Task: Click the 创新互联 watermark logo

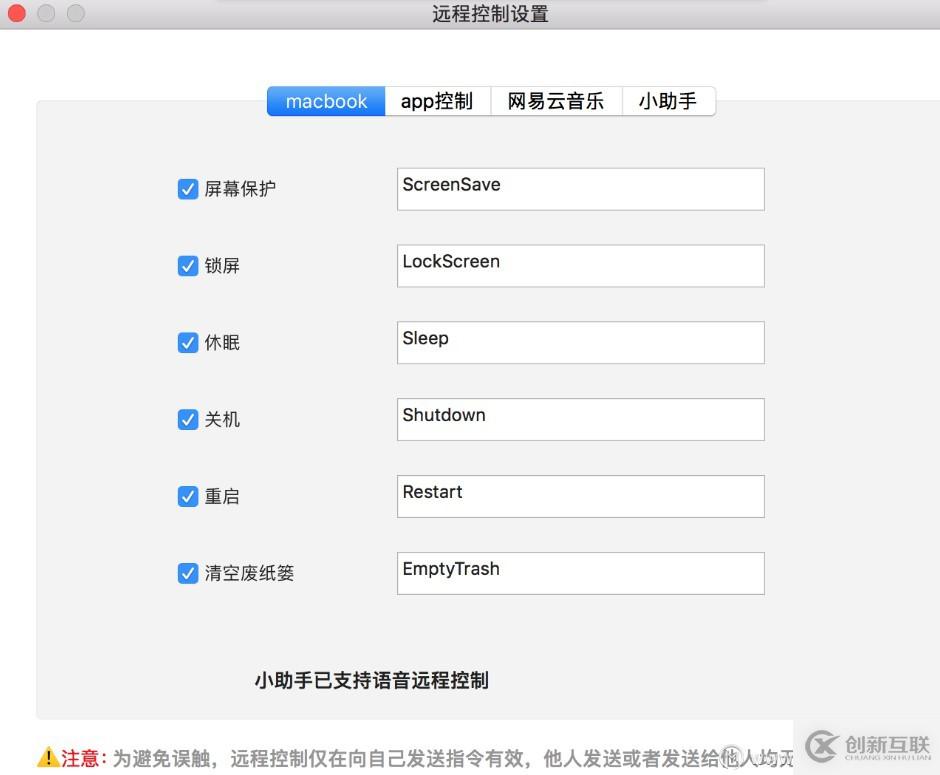Action: [x=869, y=747]
